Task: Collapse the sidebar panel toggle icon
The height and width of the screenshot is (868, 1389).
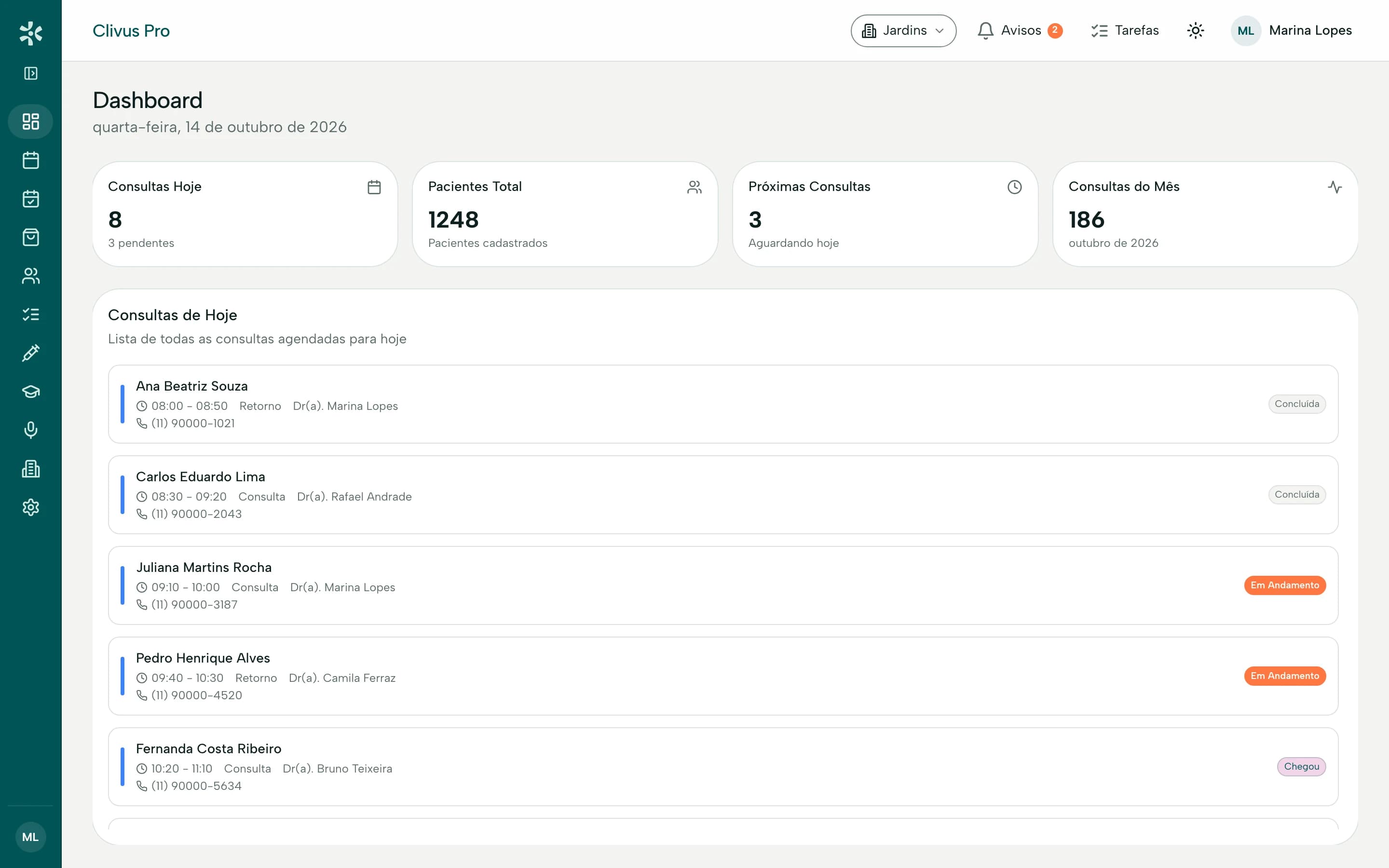Action: (x=30, y=73)
